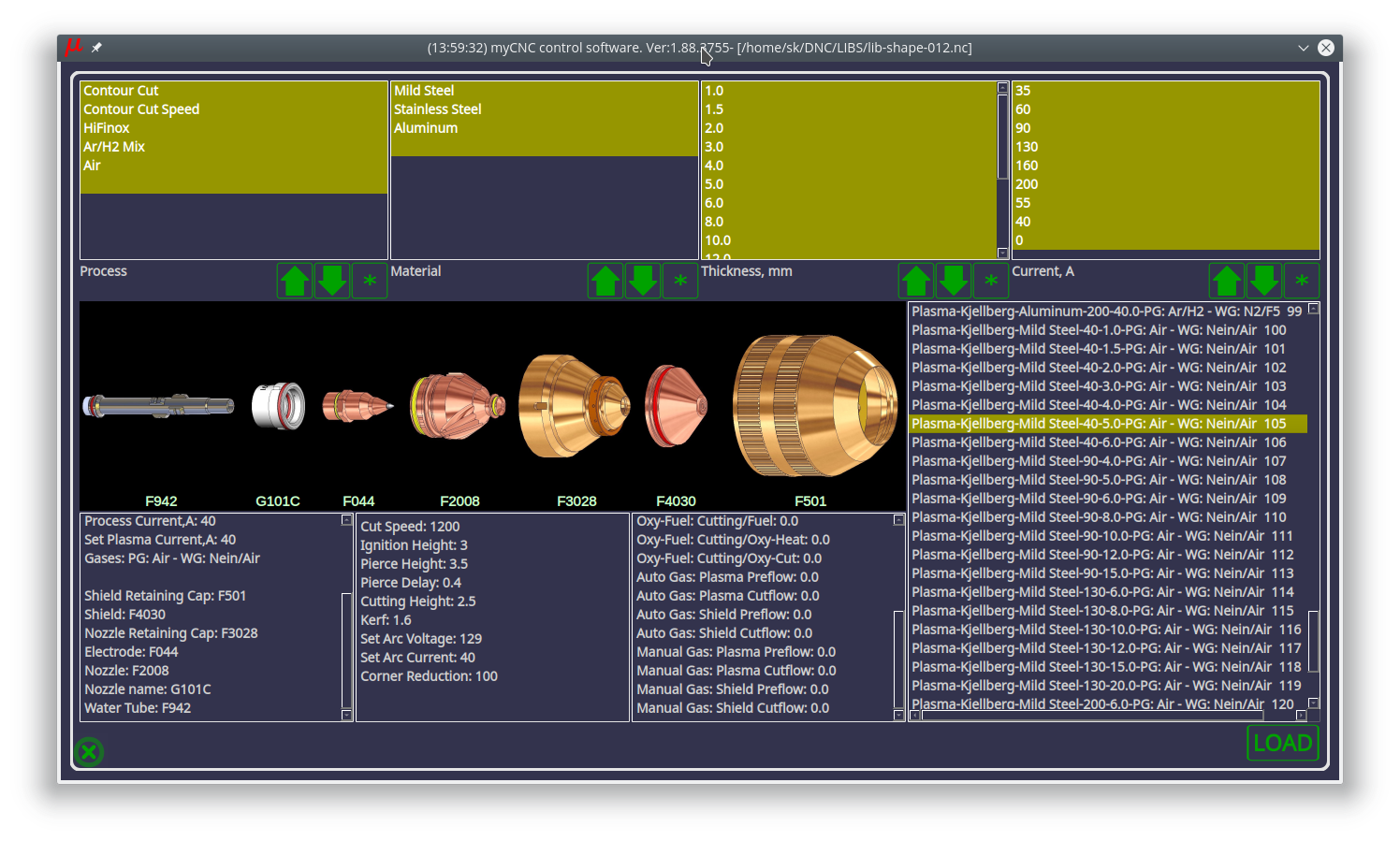Select Mild Steel-90-4.0 profile row 107
The height and width of the screenshot is (841, 1400).
click(x=1108, y=461)
